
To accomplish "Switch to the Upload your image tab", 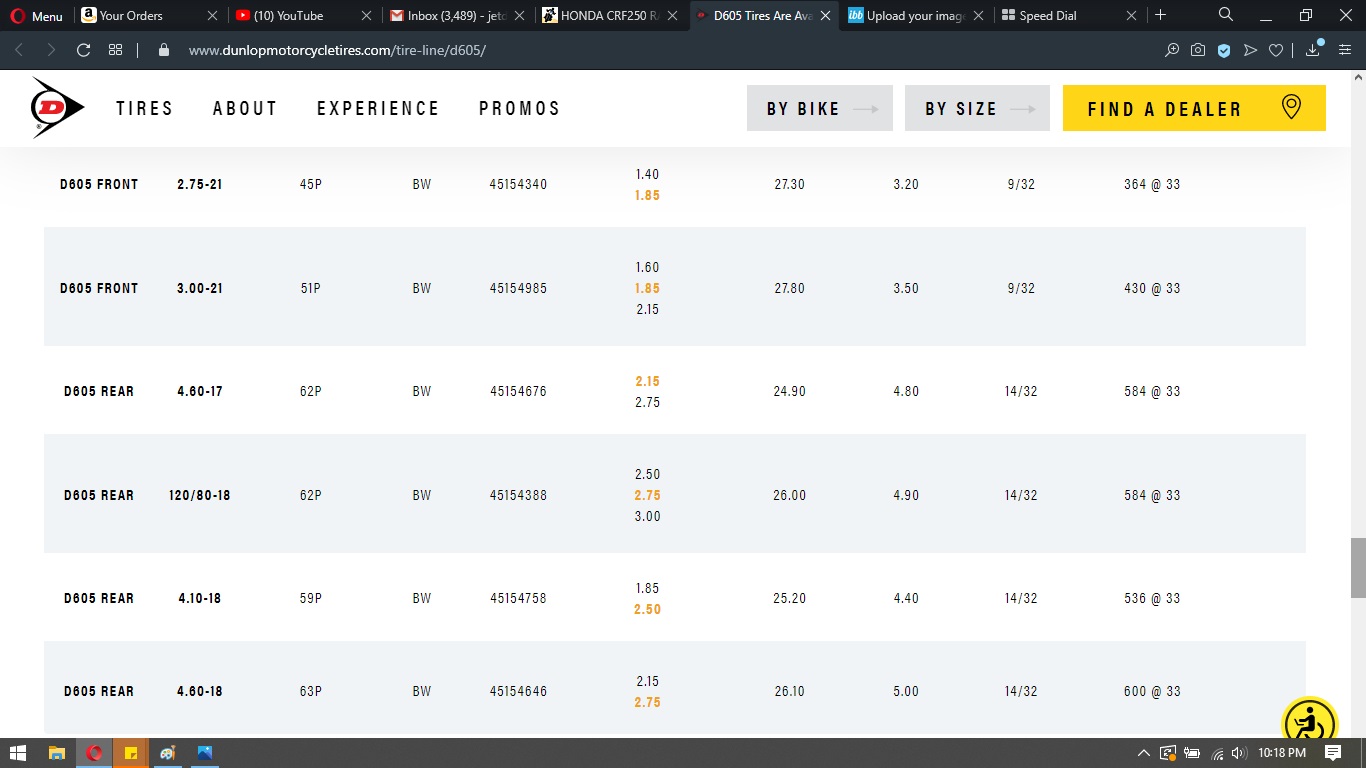I will pyautogui.click(x=916, y=16).
